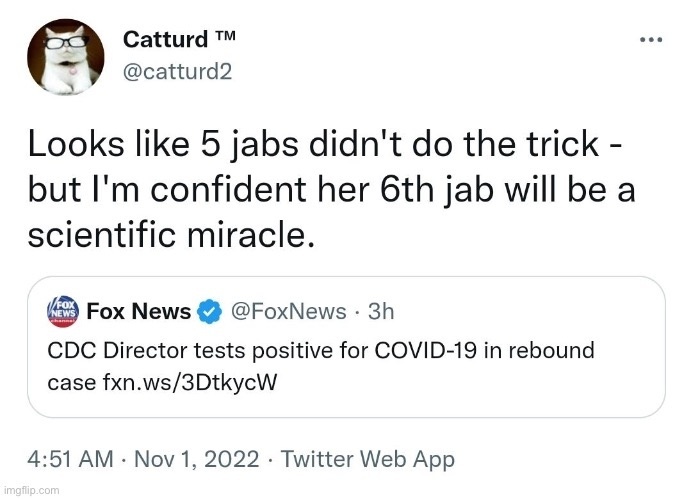Screen dimensions: 691x499
Task: Open the @FoxNews handle in quote
Action: point(289,312)
